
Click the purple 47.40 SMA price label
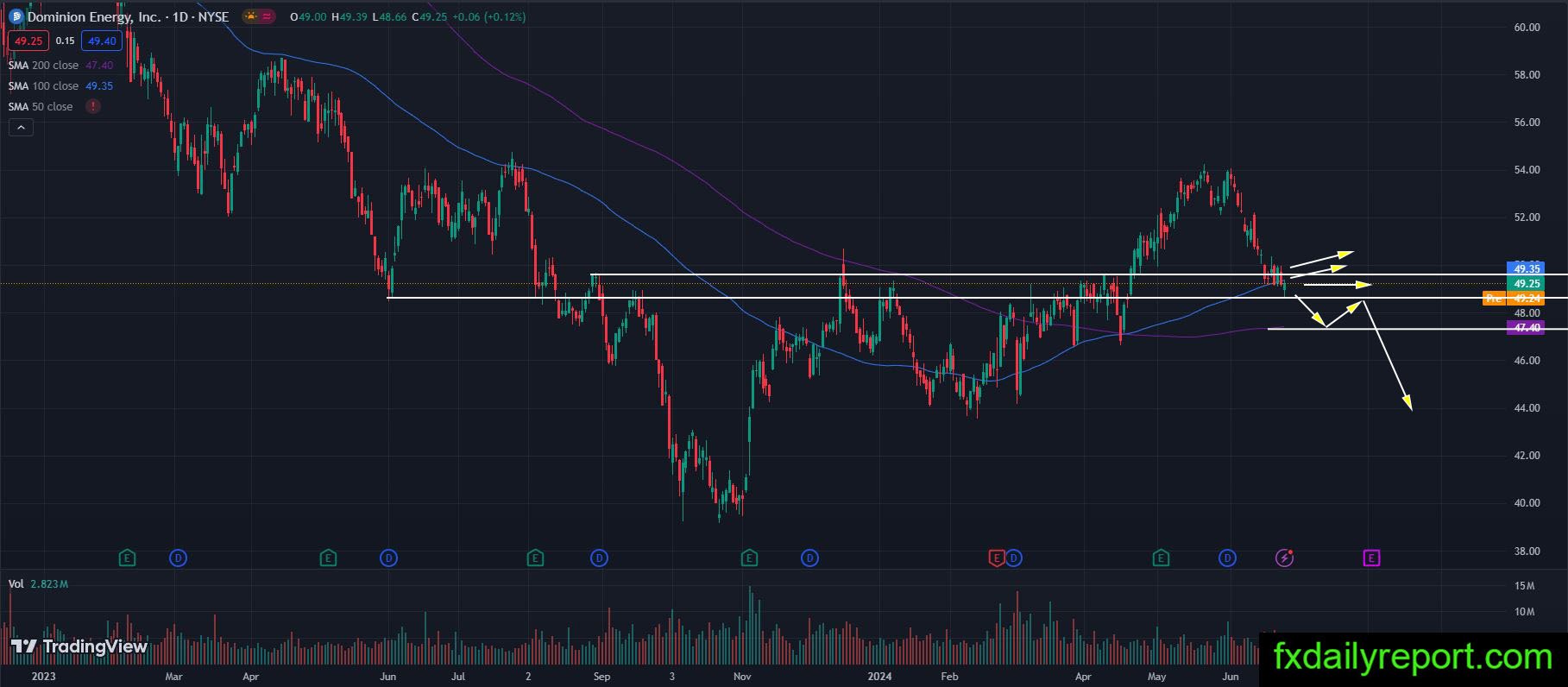[1527, 328]
